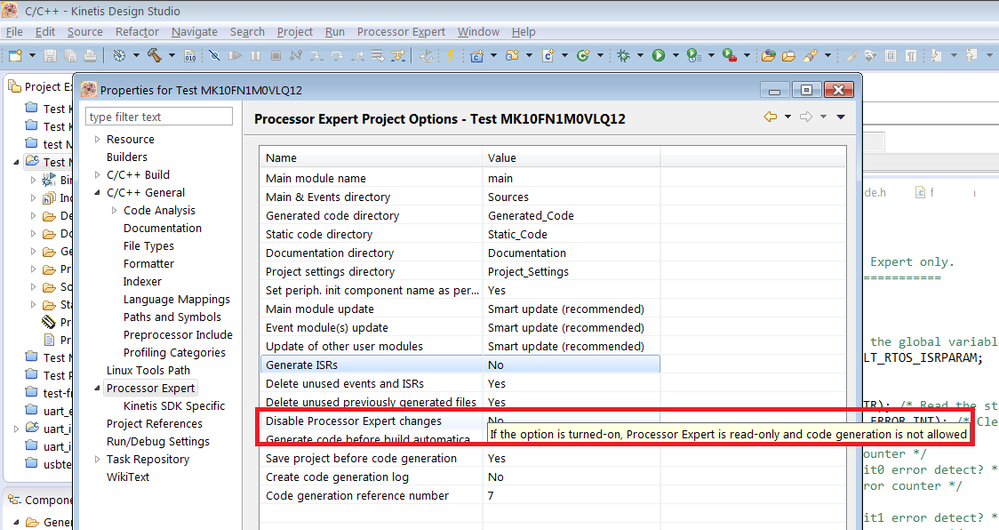Click Skip All Breakpoints toolbar icon
The width and height of the screenshot is (999, 530).
point(215,56)
